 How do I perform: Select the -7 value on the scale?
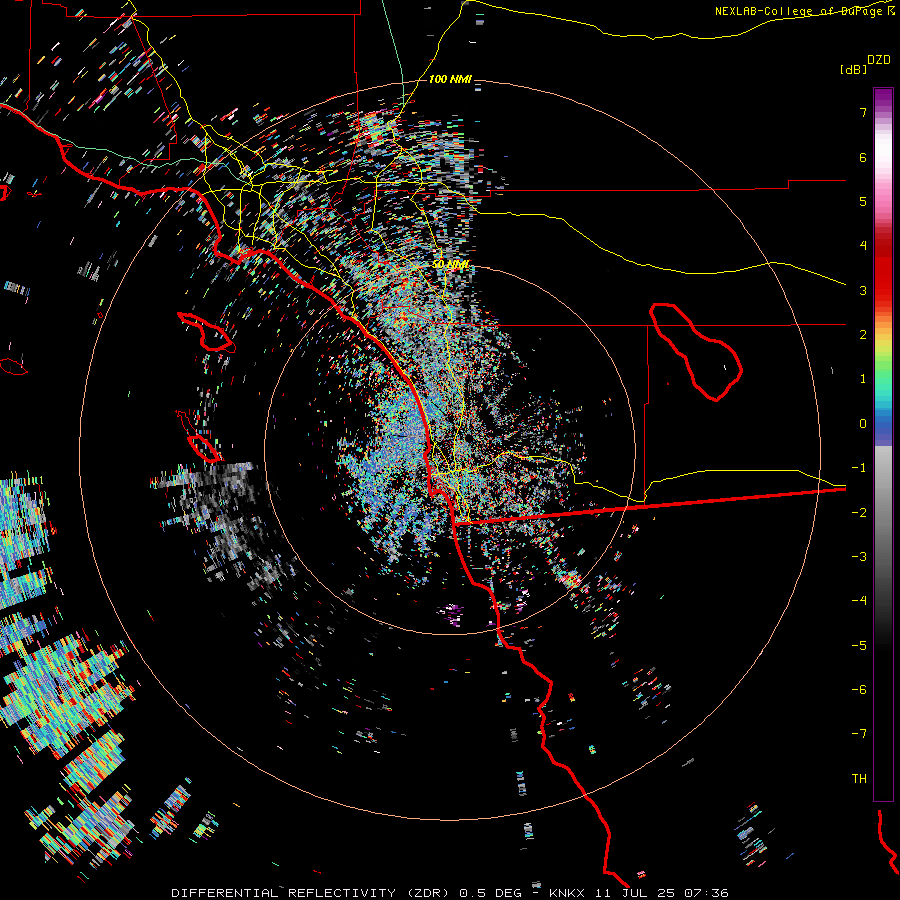pyautogui.click(x=859, y=734)
